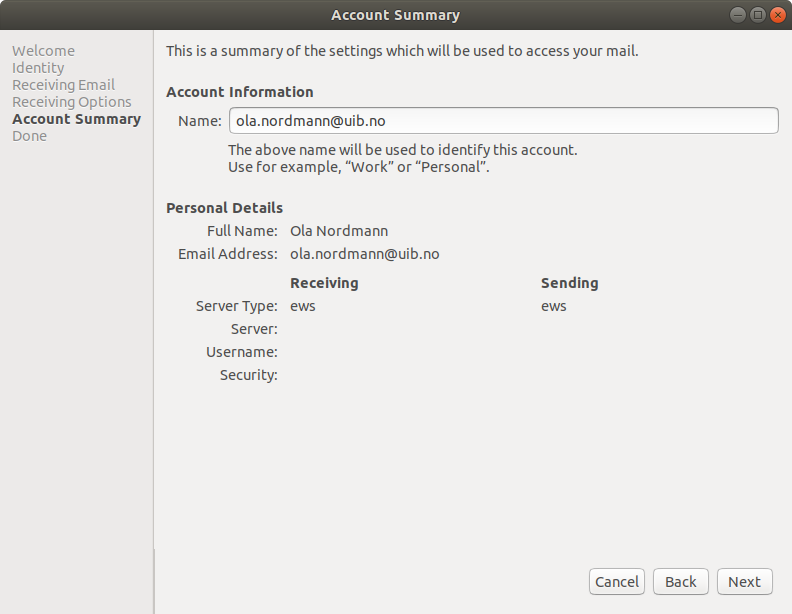Select the Welcome step in sidebar
Image resolution: width=792 pixels, height=614 pixels.
[43, 51]
